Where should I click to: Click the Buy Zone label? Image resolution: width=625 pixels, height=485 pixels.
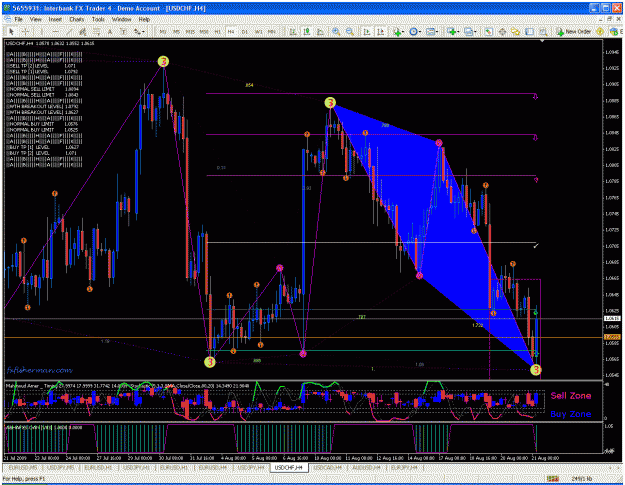coord(570,414)
